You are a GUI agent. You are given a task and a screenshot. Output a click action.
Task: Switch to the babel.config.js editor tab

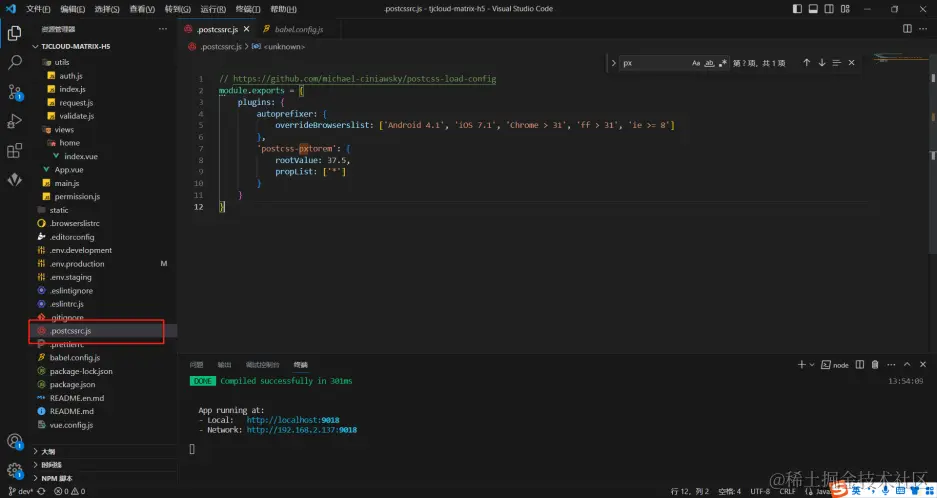[x=298, y=29]
